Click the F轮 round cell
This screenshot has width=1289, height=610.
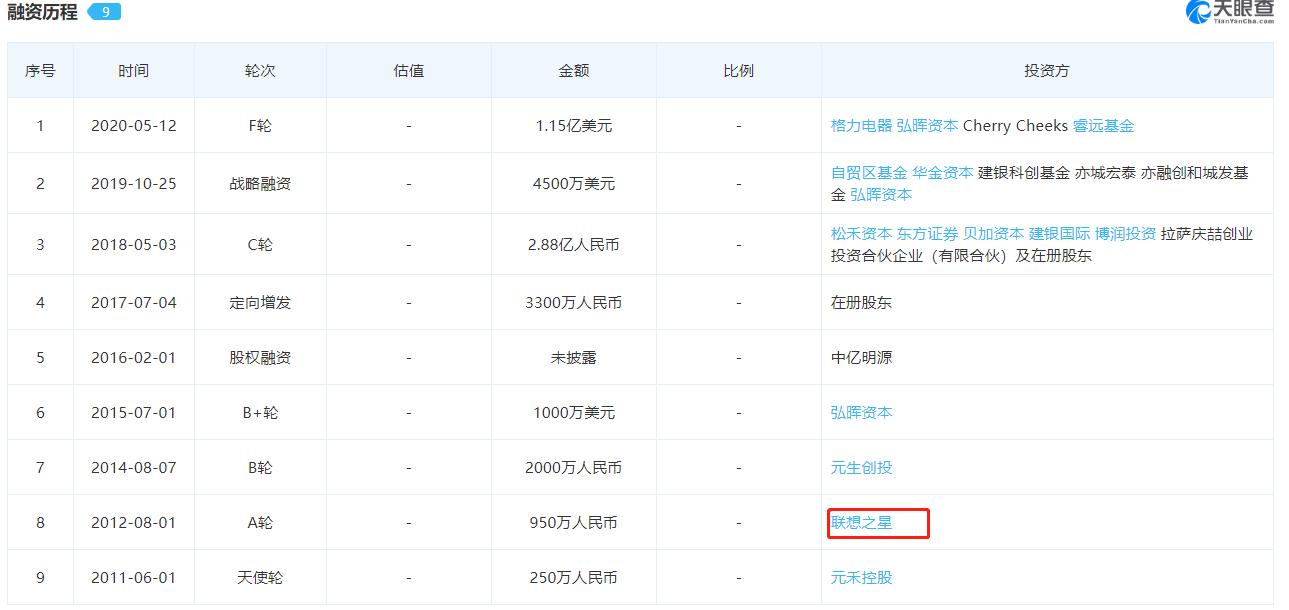pos(260,126)
